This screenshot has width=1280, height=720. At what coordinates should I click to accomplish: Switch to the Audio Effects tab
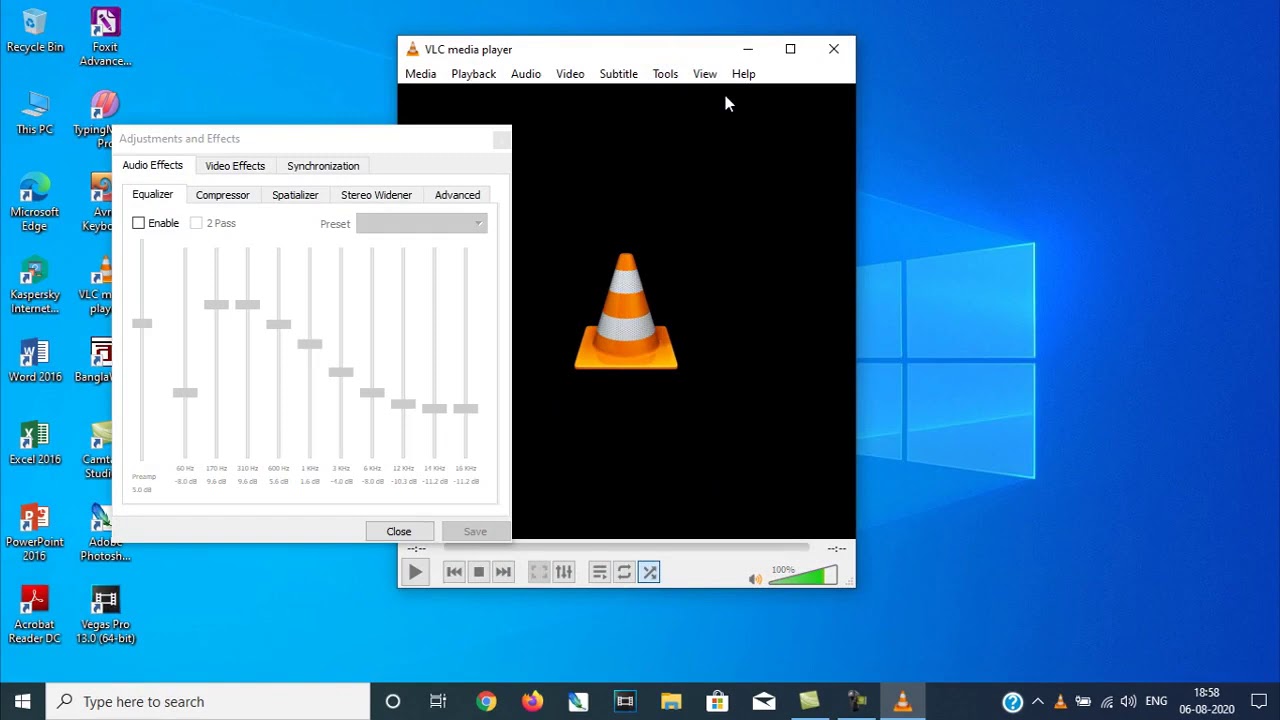click(x=153, y=165)
